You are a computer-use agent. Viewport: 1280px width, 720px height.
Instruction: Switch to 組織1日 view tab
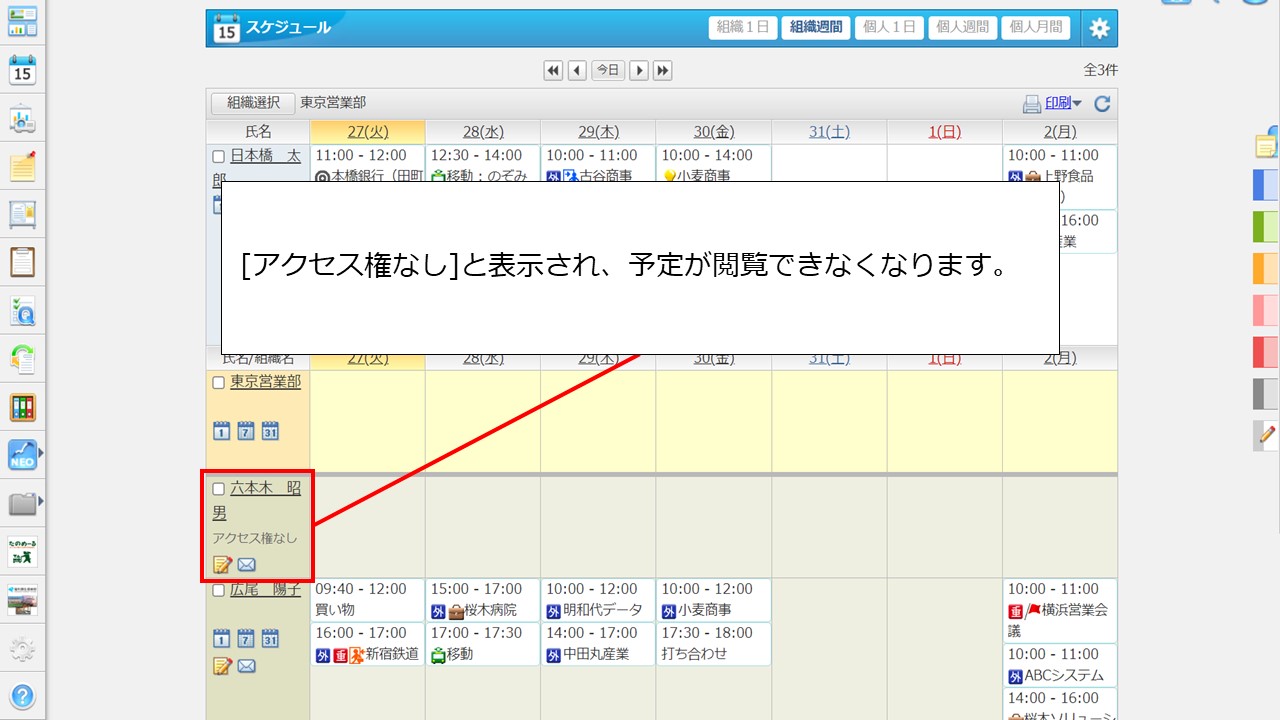tap(743, 28)
